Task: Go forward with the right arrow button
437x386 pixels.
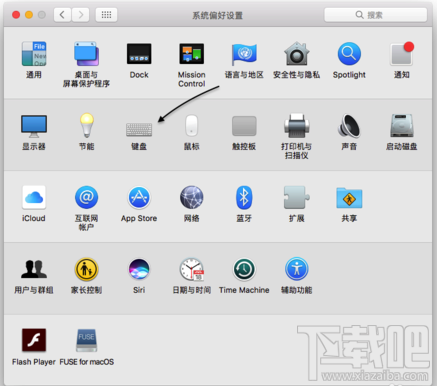Action: point(80,15)
